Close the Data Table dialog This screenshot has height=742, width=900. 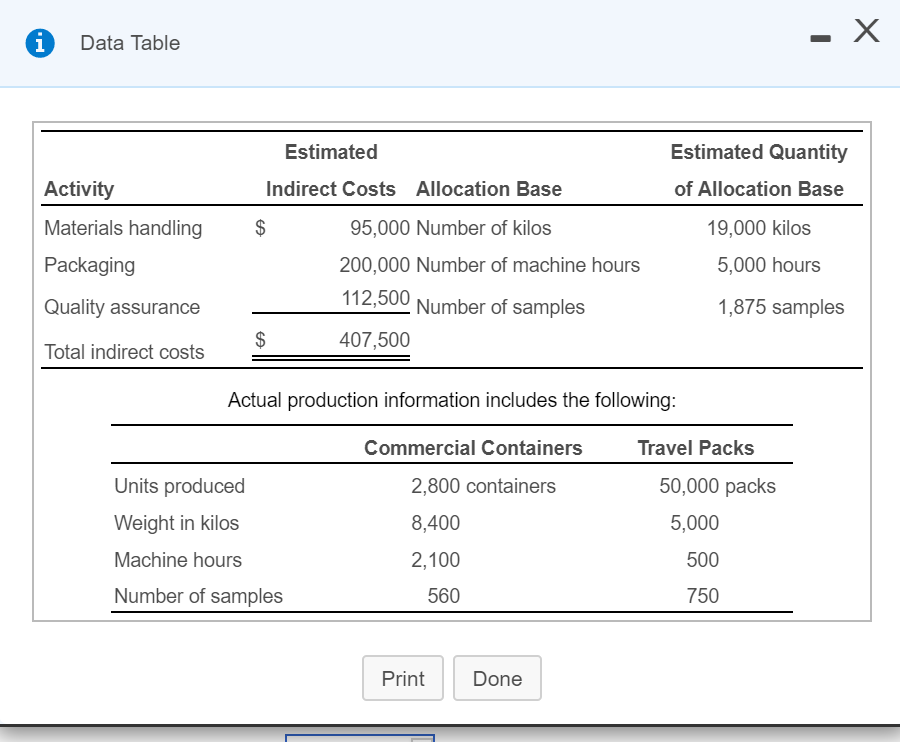(x=864, y=31)
